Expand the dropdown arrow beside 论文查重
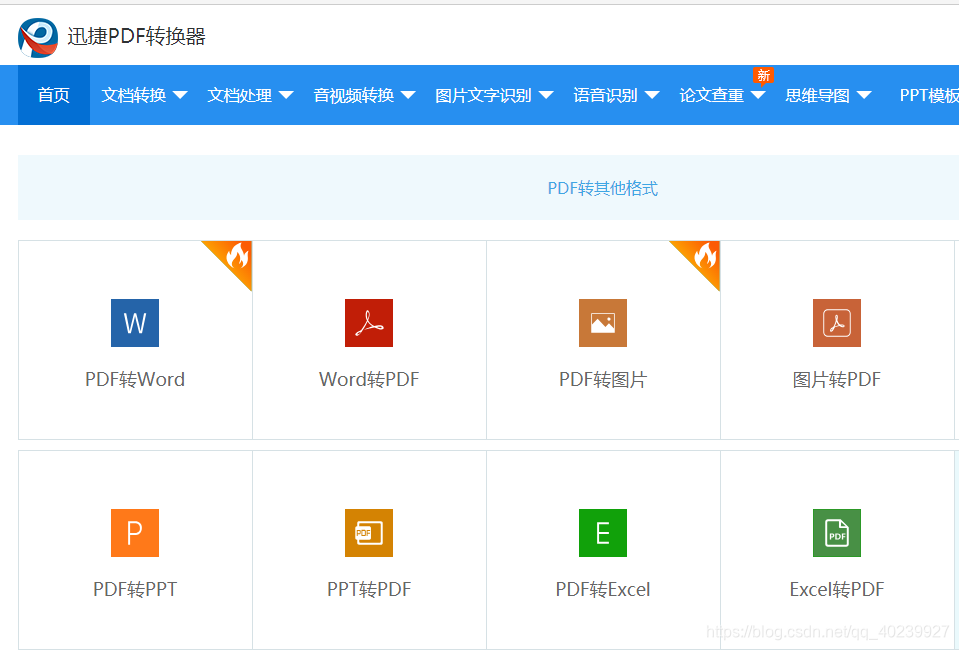The width and height of the screenshot is (959, 650). (758, 95)
